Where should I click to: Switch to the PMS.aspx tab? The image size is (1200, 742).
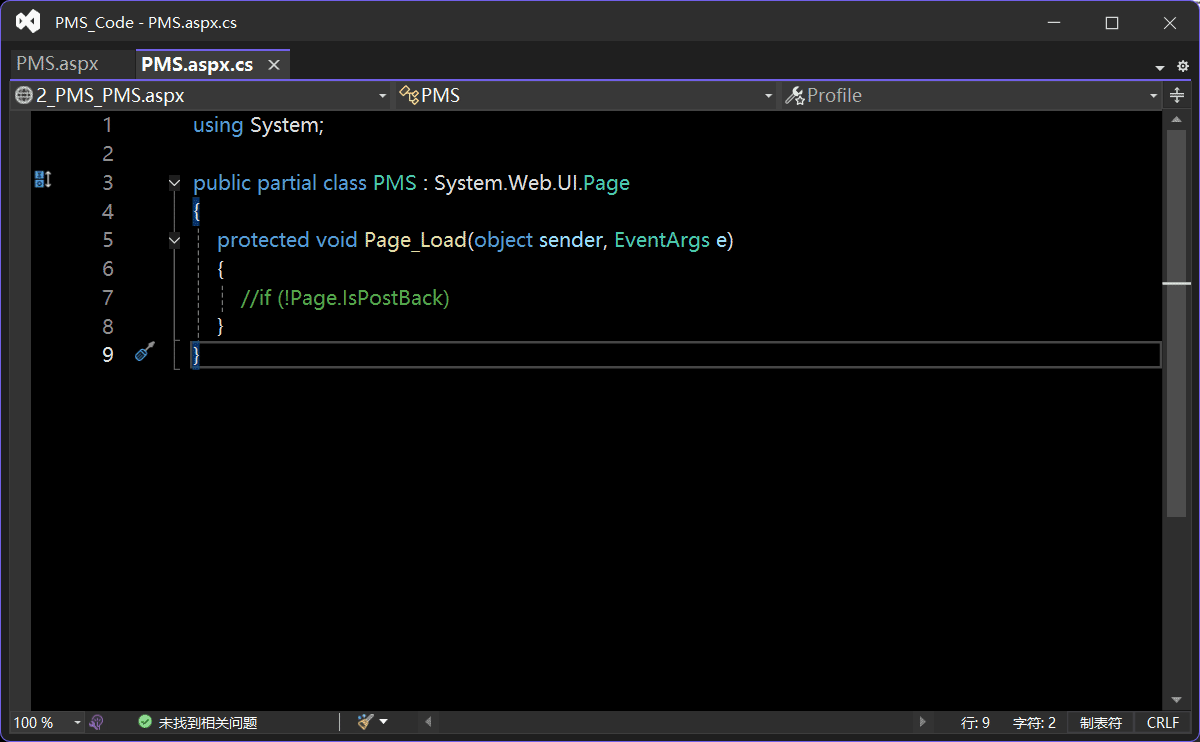pos(58,64)
